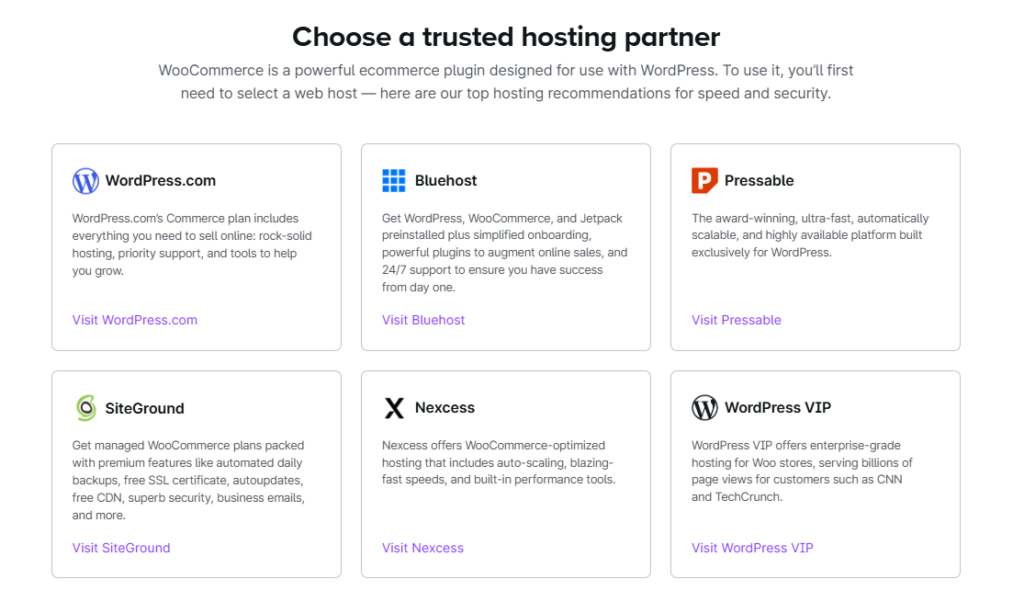Click the SiteGround green logo icon
Viewport: 1024px width, 602px height.
(85, 408)
